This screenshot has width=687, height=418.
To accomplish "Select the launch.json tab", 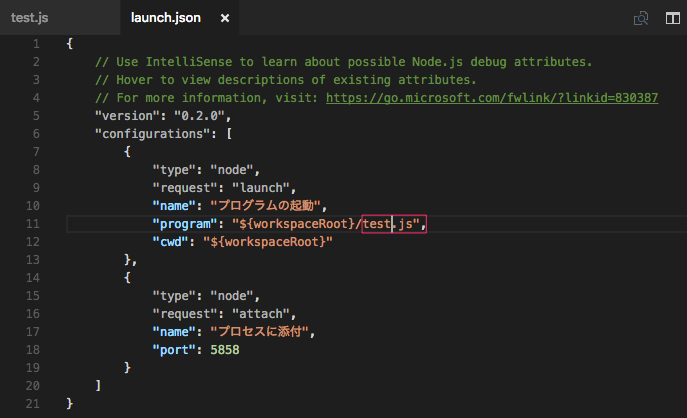I will (166, 18).
